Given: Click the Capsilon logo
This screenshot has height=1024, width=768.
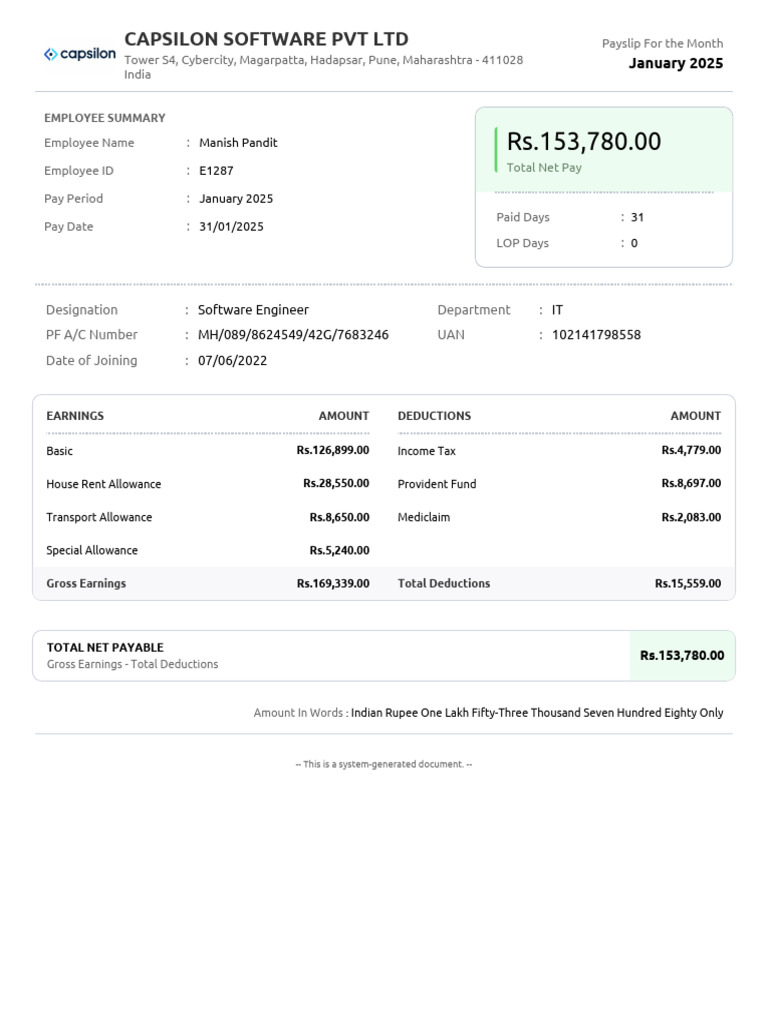Looking at the screenshot, I should 80,54.
